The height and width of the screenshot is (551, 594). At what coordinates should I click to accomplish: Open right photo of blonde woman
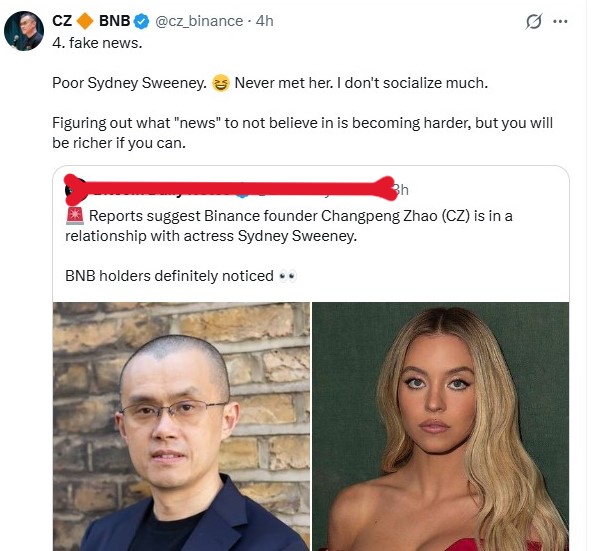pos(441,426)
